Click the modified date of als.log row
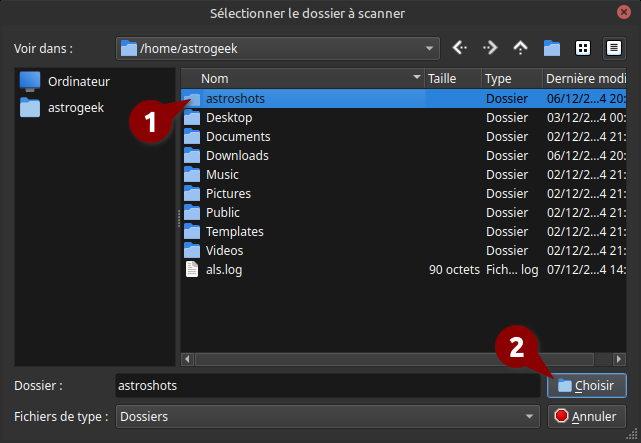Screen dimensions: 641x443 [x=586, y=270]
